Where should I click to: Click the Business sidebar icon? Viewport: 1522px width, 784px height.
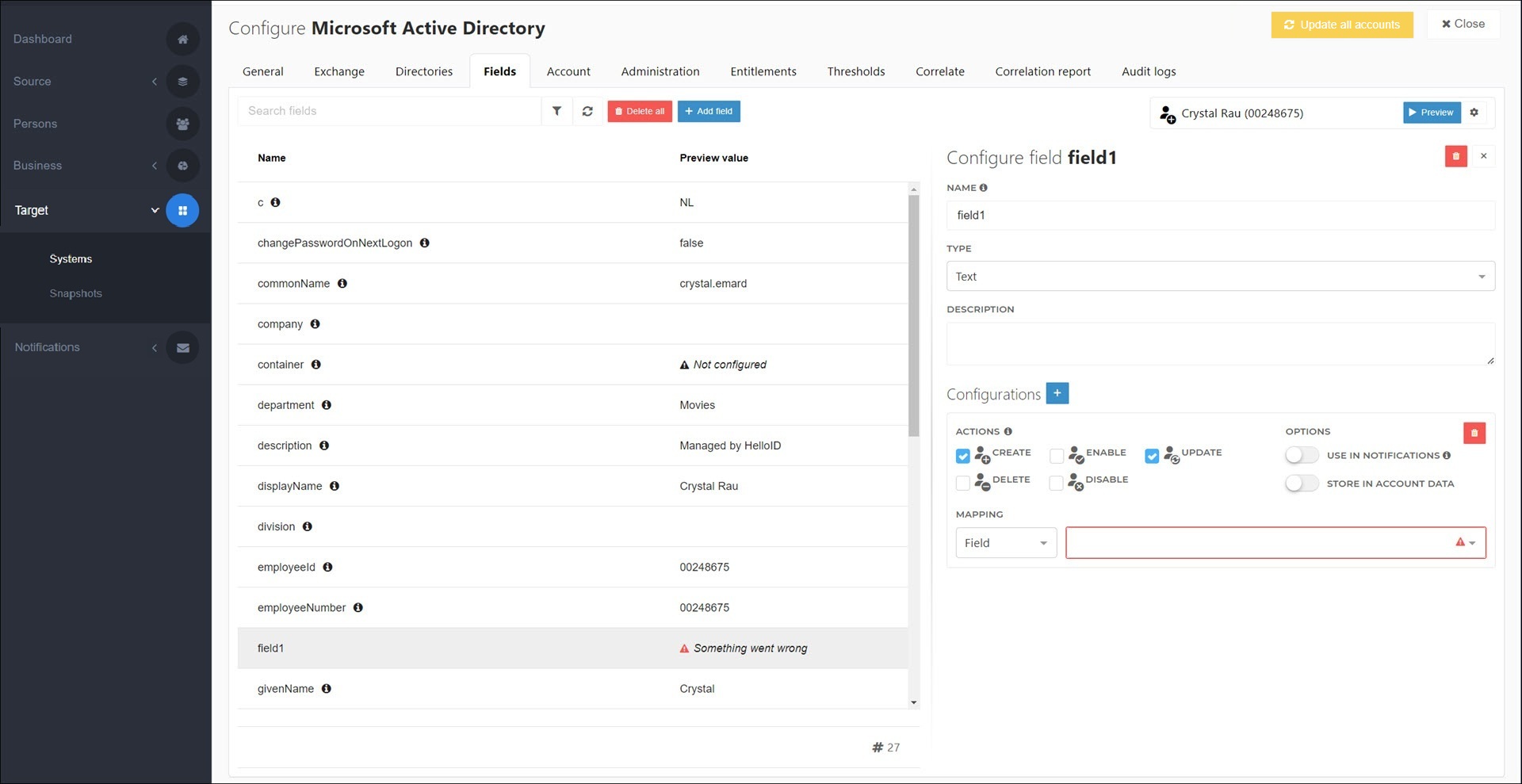coord(182,166)
